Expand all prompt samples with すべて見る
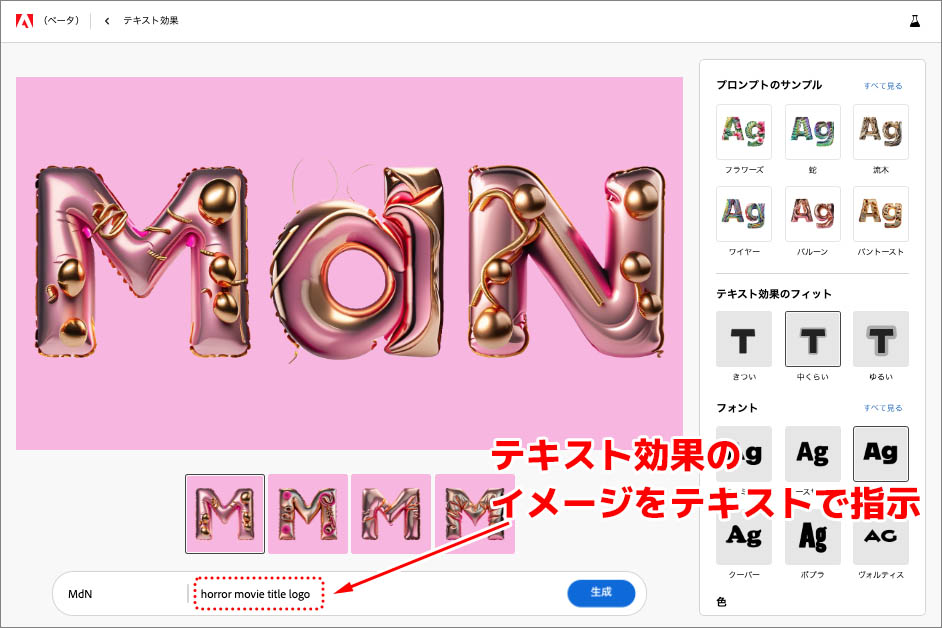The height and width of the screenshot is (628, 942). [883, 86]
